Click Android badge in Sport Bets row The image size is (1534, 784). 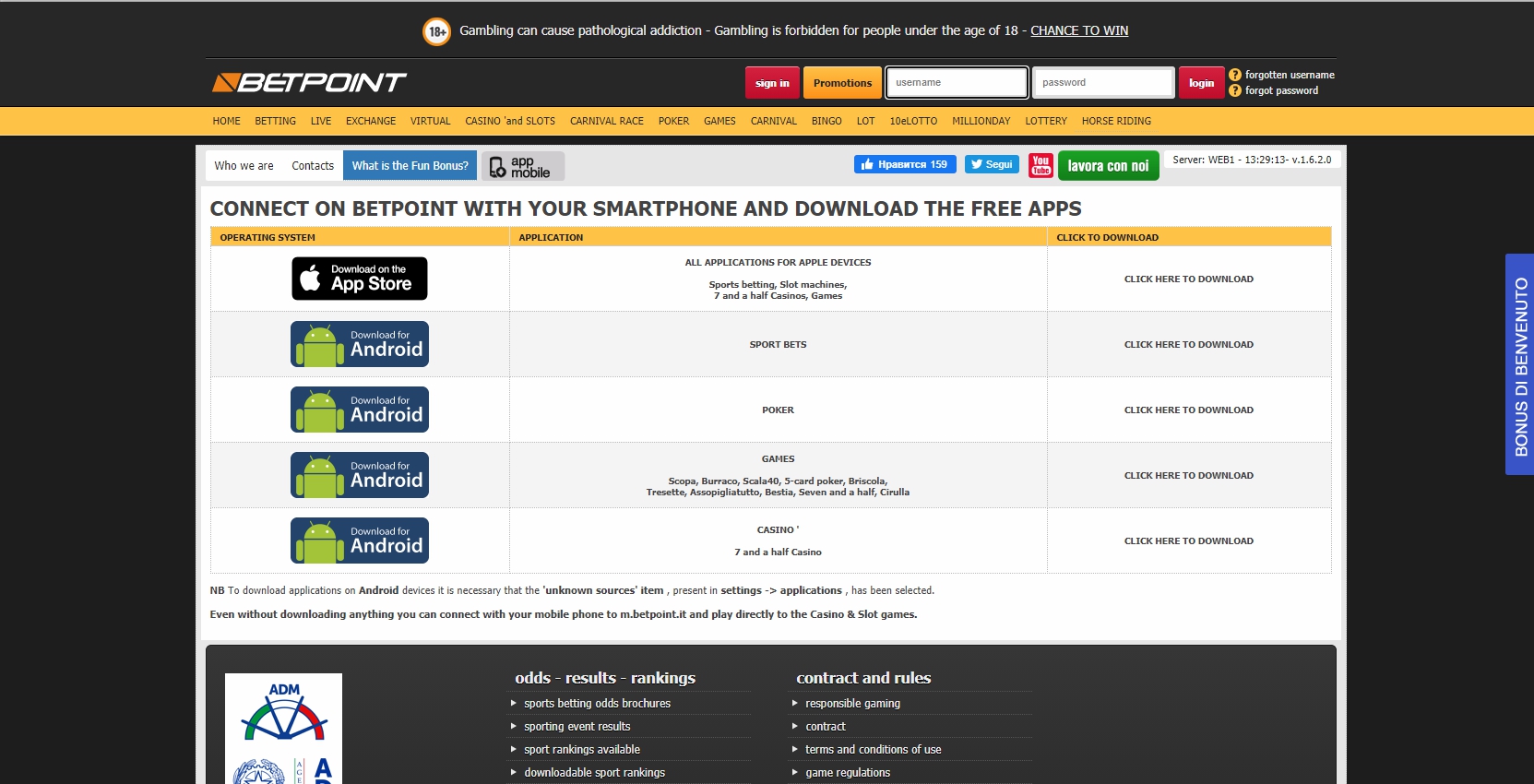point(360,344)
